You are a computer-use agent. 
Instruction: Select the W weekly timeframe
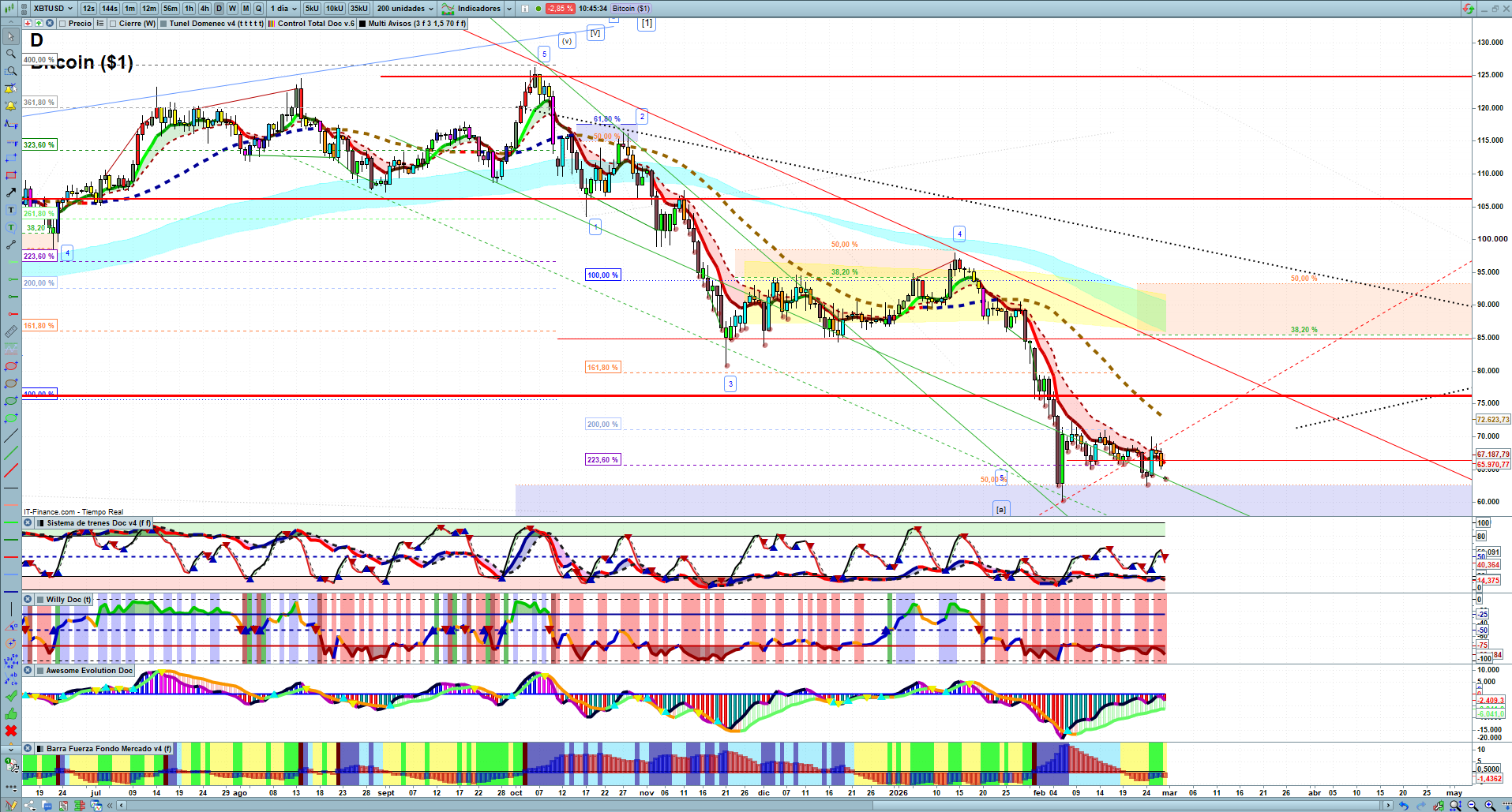pos(232,9)
